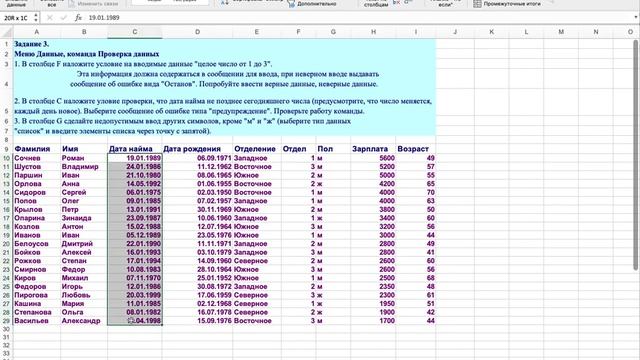Click the salary cell 2350
The image size is (640, 360).
tap(373, 287)
